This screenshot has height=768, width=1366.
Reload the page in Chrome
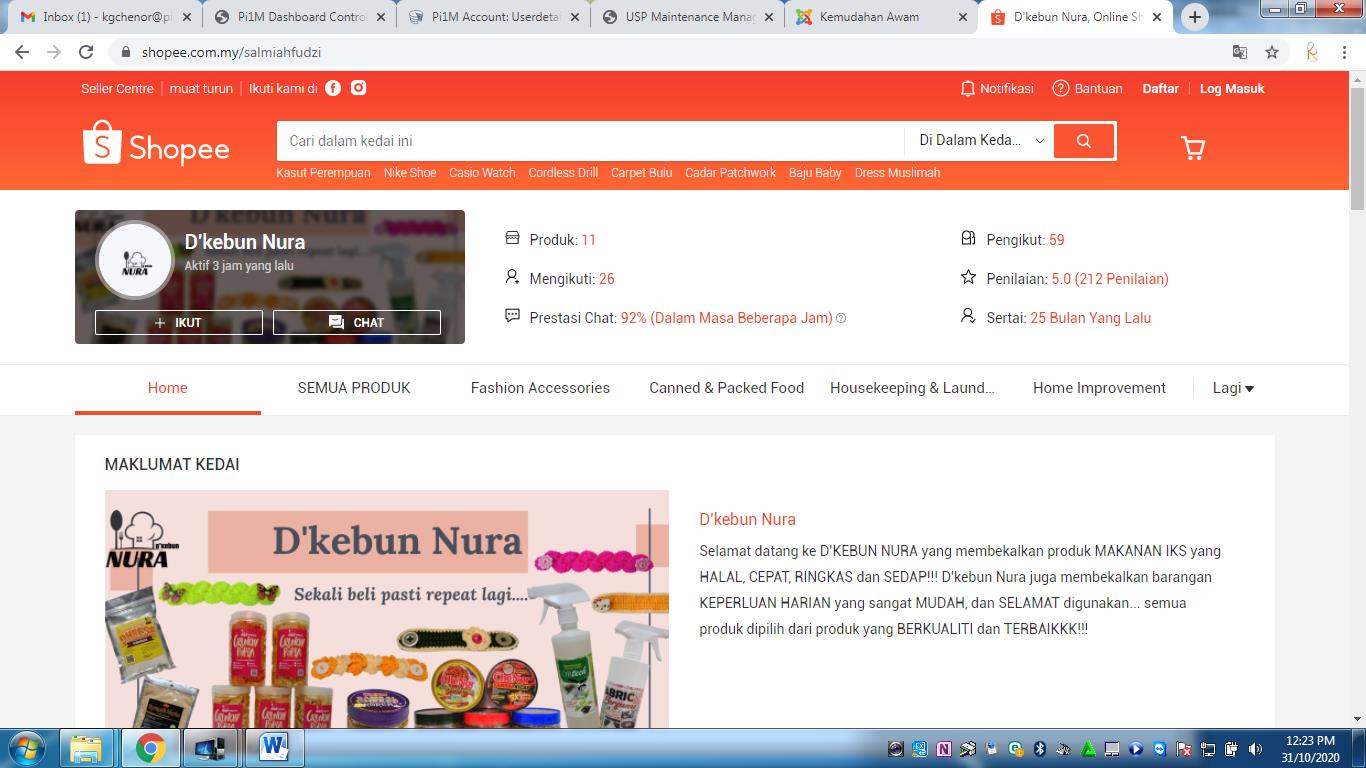86,52
